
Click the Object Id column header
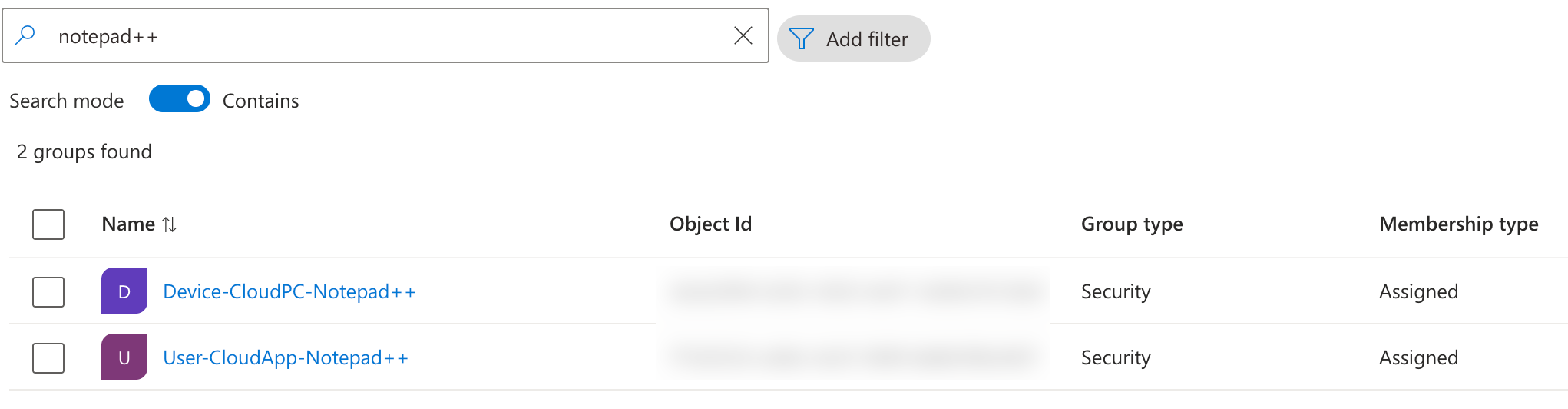click(710, 224)
